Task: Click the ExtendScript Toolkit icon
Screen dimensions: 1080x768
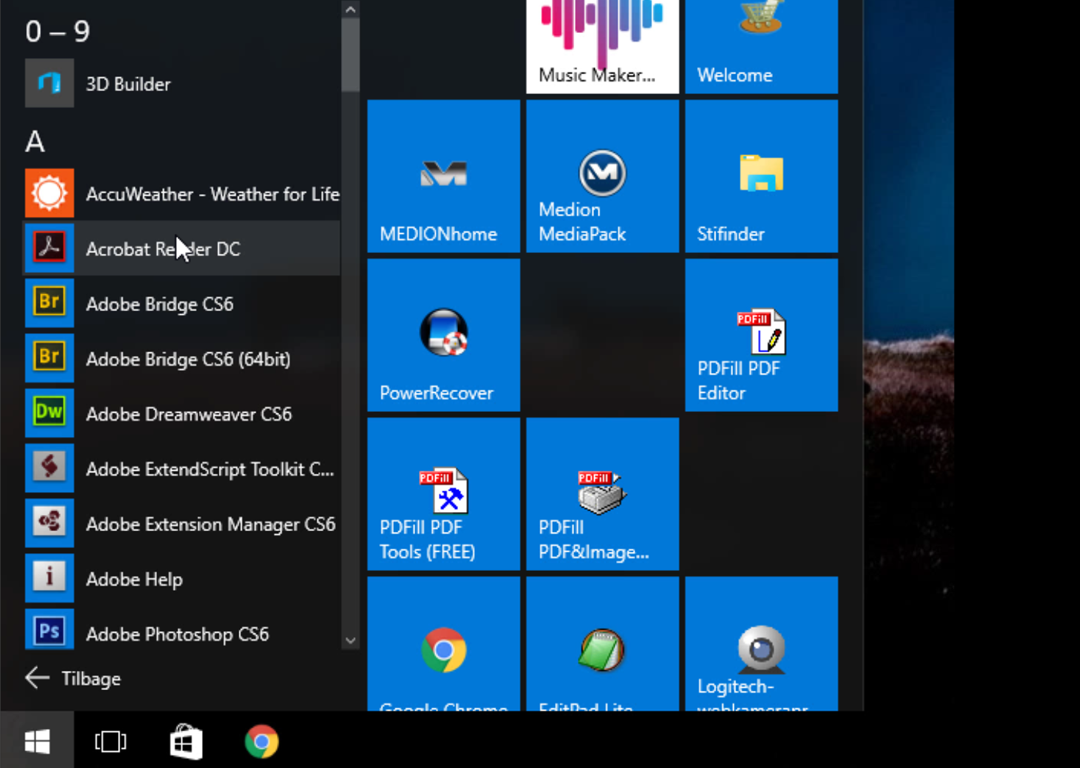Action: [x=50, y=468]
